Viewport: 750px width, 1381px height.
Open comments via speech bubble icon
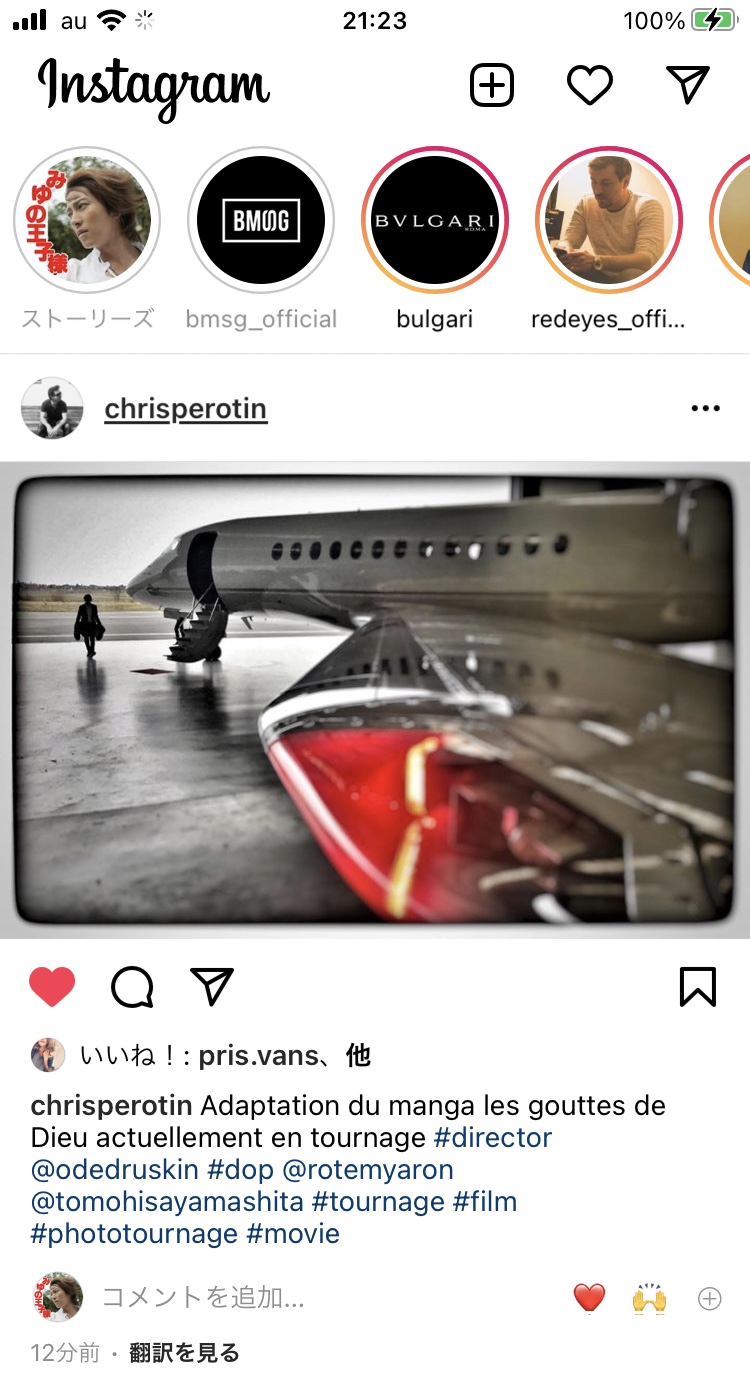point(132,988)
